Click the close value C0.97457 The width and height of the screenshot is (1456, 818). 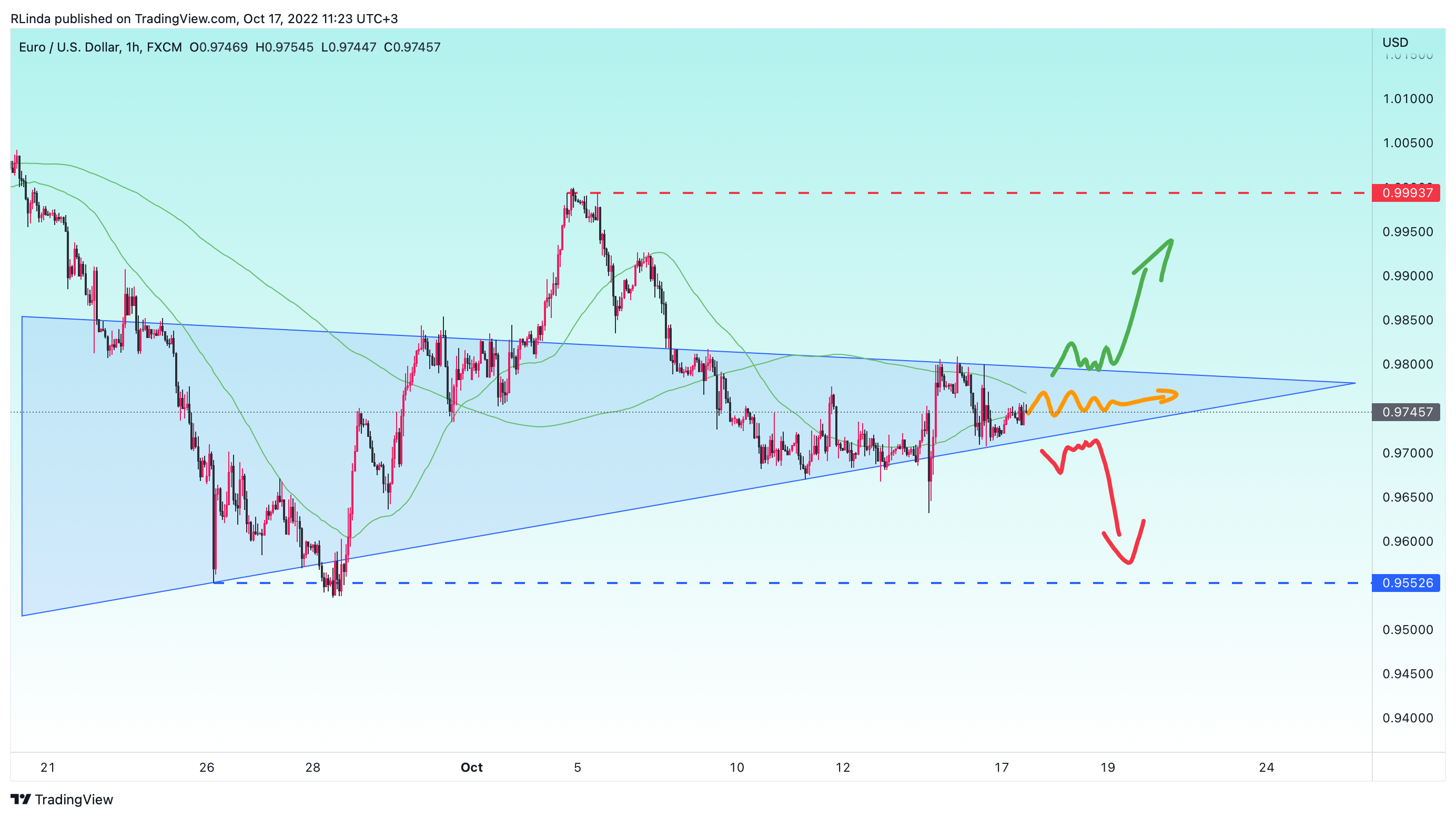pos(412,47)
